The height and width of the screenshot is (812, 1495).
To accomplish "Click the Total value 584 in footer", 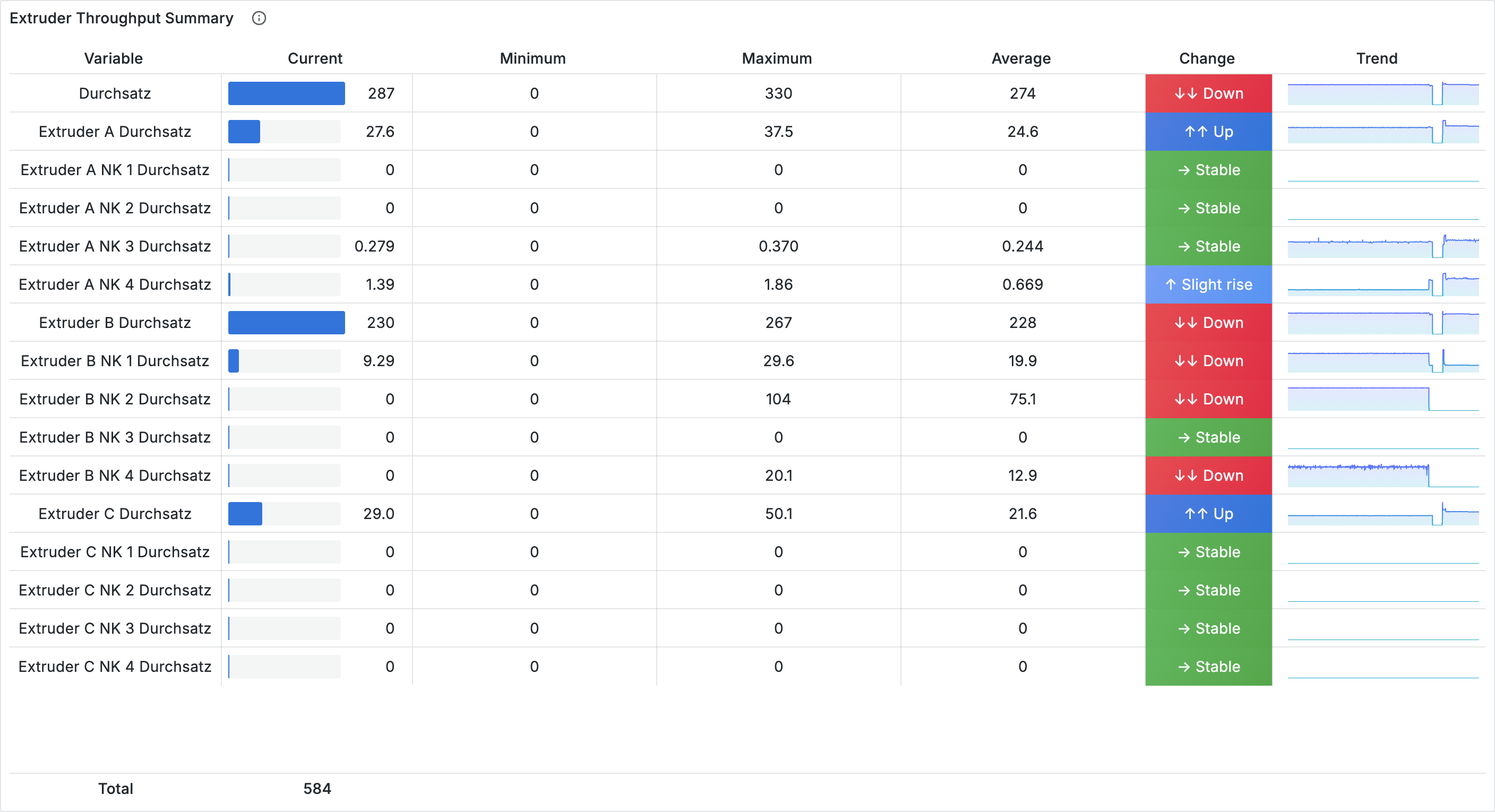I will coord(317,788).
